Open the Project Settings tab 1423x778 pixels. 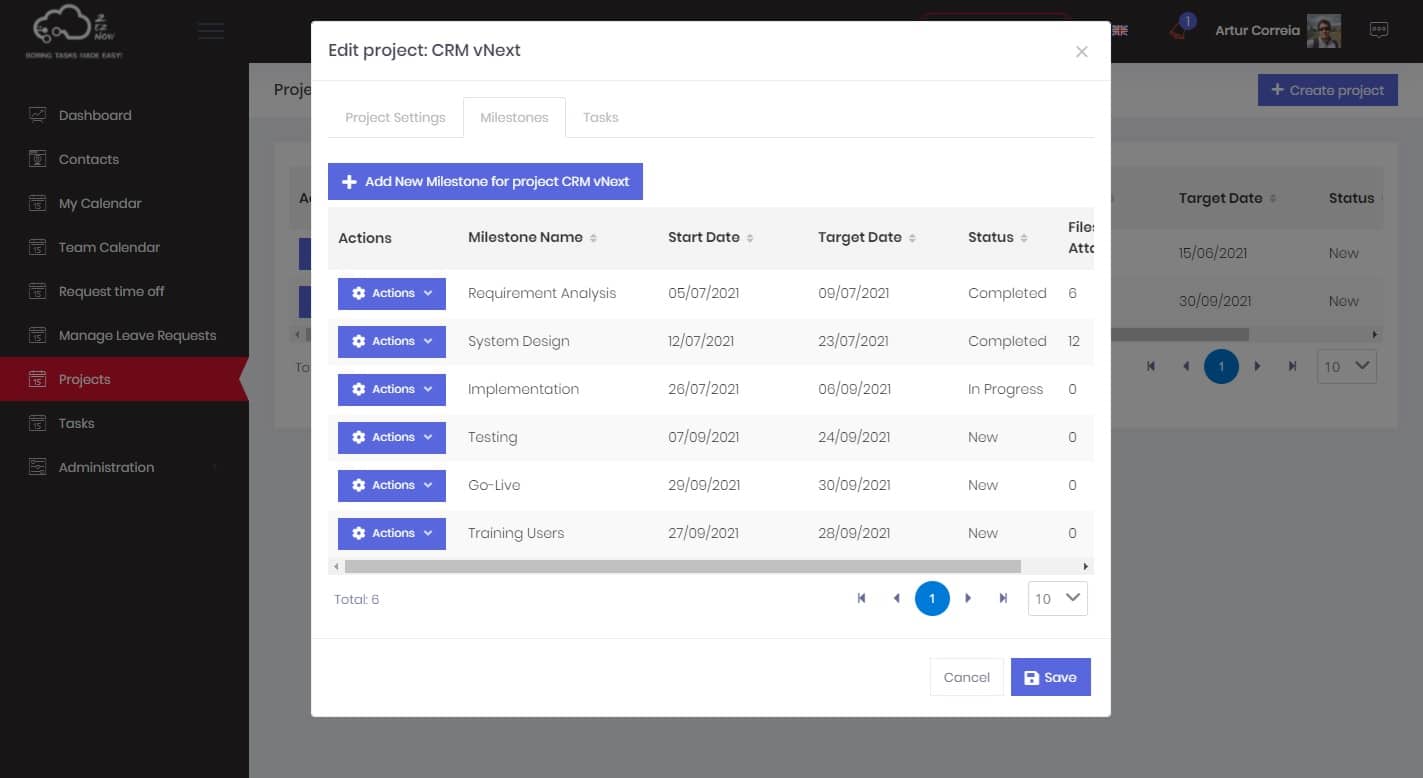click(x=395, y=117)
